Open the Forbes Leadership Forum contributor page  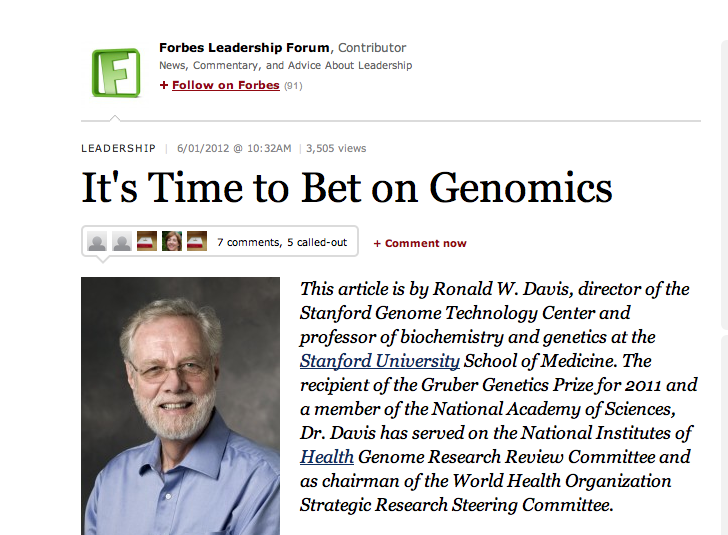pos(244,48)
